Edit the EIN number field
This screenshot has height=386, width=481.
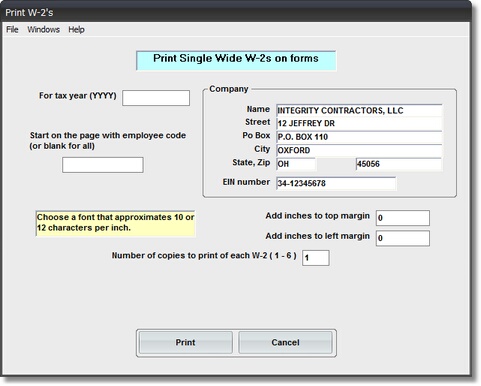coord(336,183)
